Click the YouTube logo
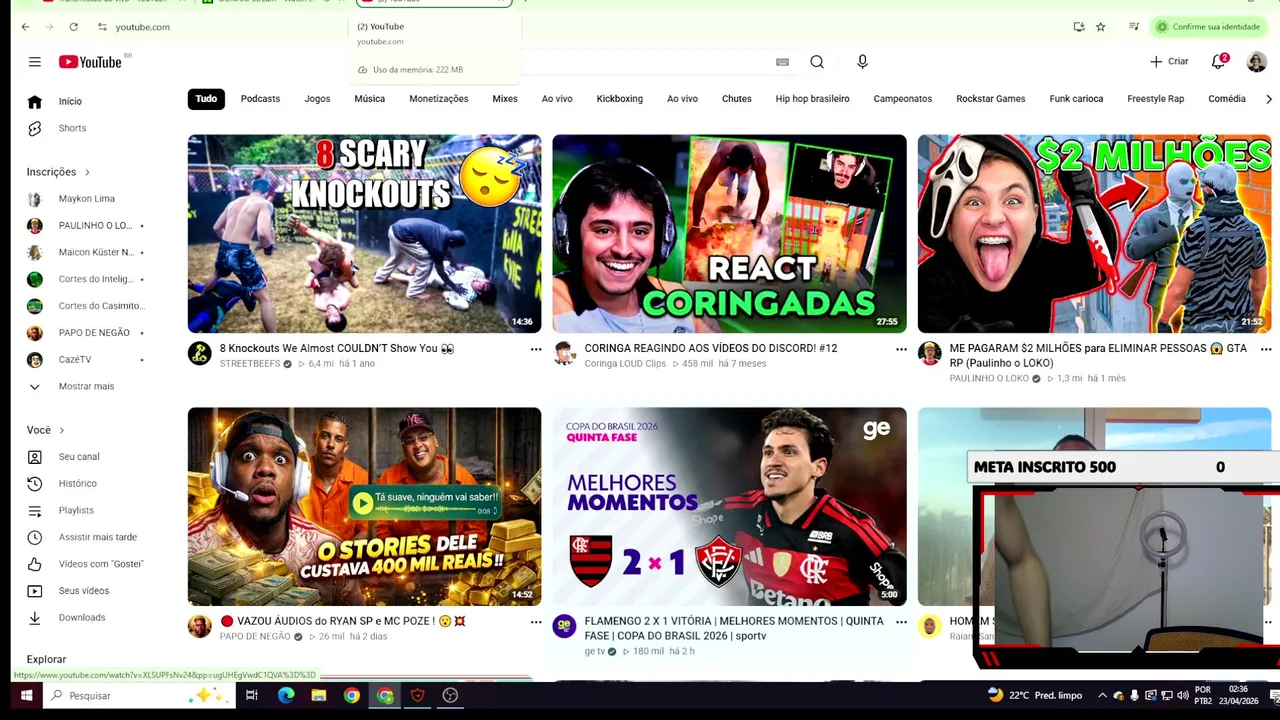The image size is (1280, 720). click(x=90, y=62)
